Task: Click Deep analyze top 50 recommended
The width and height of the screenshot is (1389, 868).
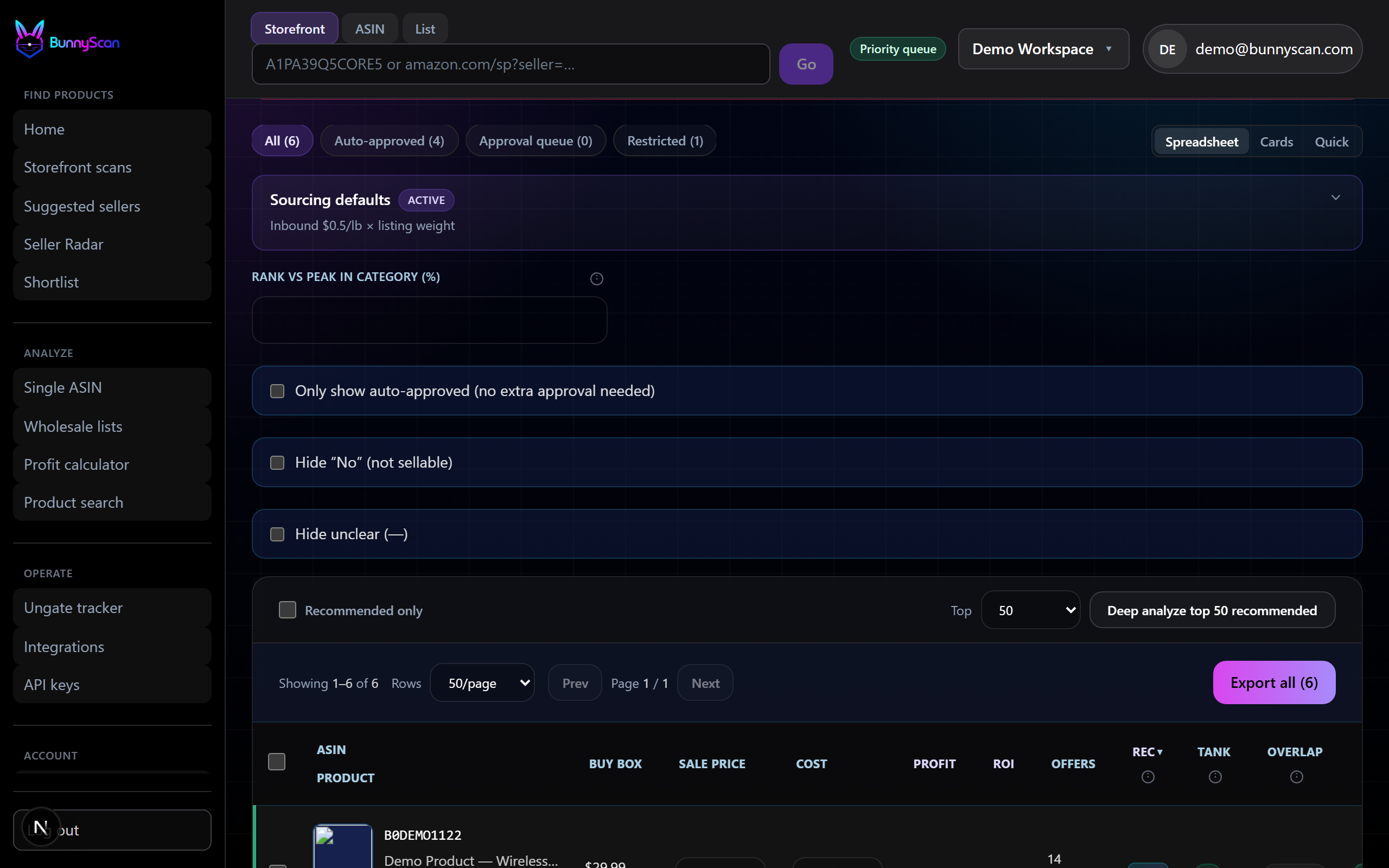Action: 1212,610
